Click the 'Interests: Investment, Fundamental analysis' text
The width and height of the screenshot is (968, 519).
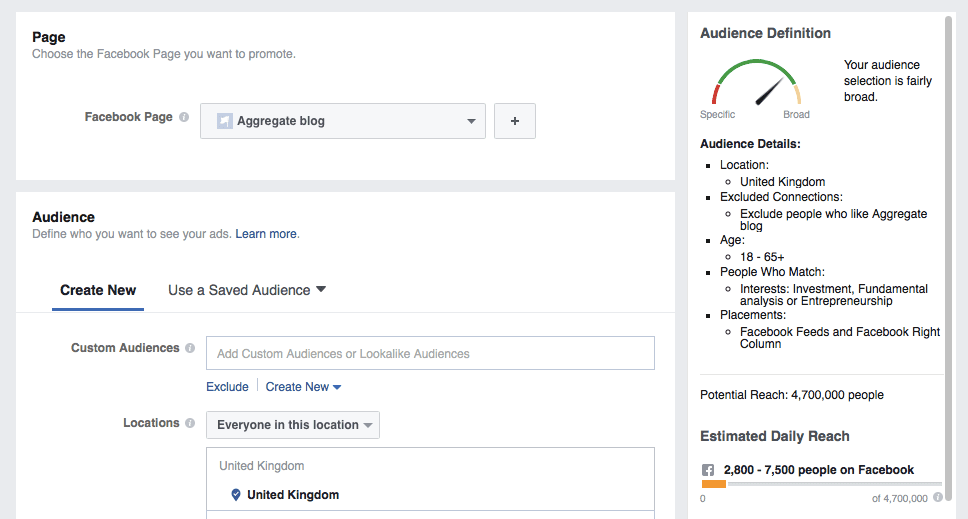[x=833, y=295]
